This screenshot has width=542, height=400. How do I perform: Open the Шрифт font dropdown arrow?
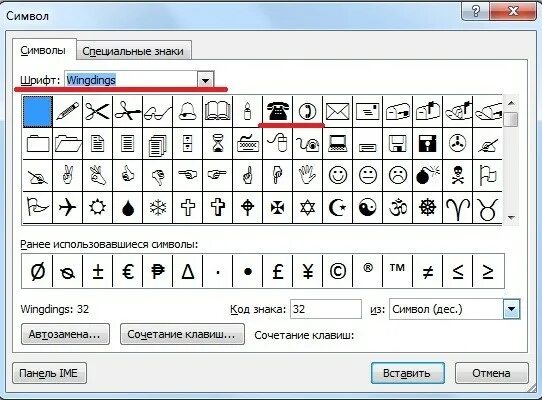(205, 80)
